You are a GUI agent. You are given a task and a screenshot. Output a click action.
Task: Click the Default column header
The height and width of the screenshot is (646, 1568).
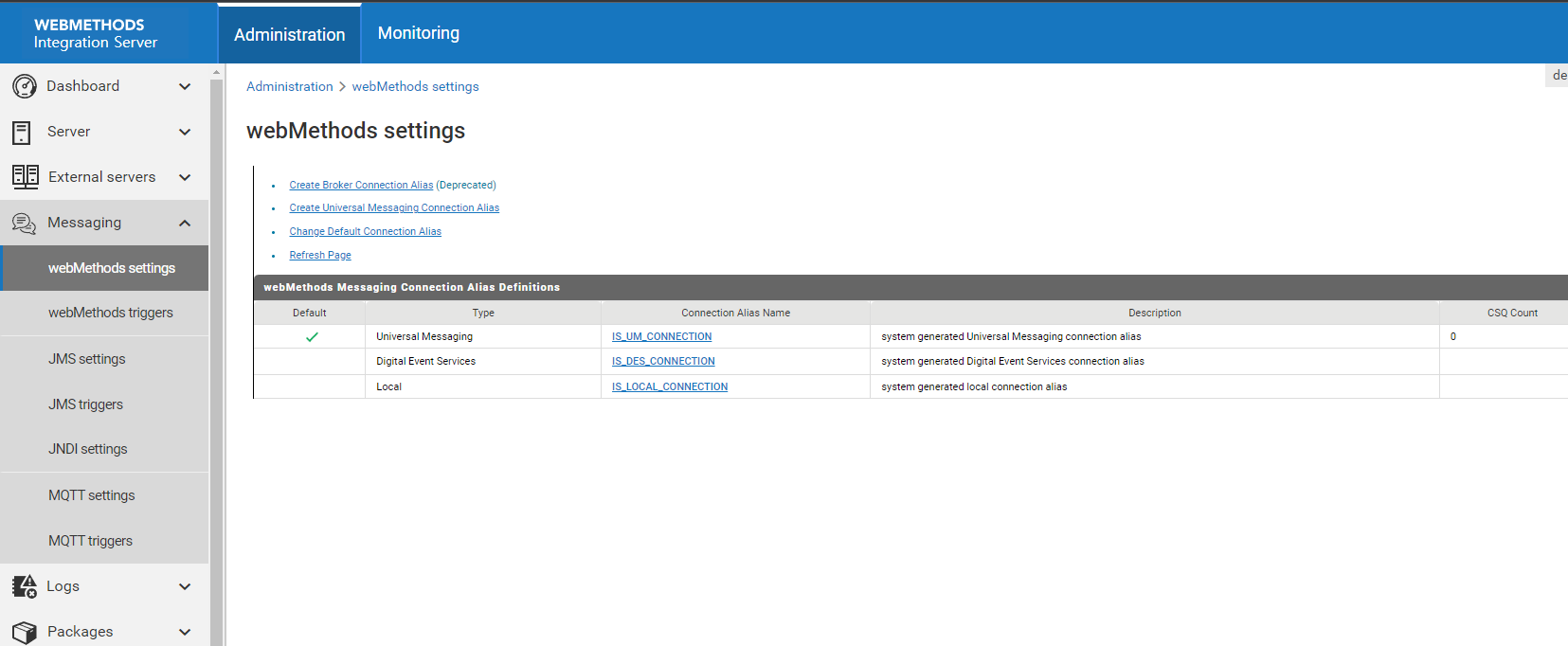310,313
